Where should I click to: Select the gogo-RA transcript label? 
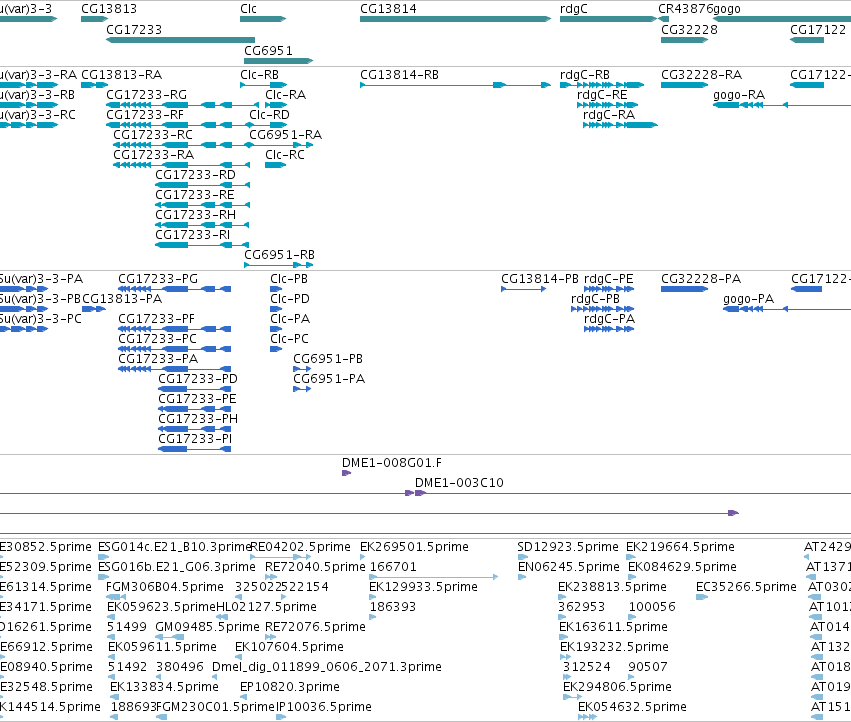(739, 94)
